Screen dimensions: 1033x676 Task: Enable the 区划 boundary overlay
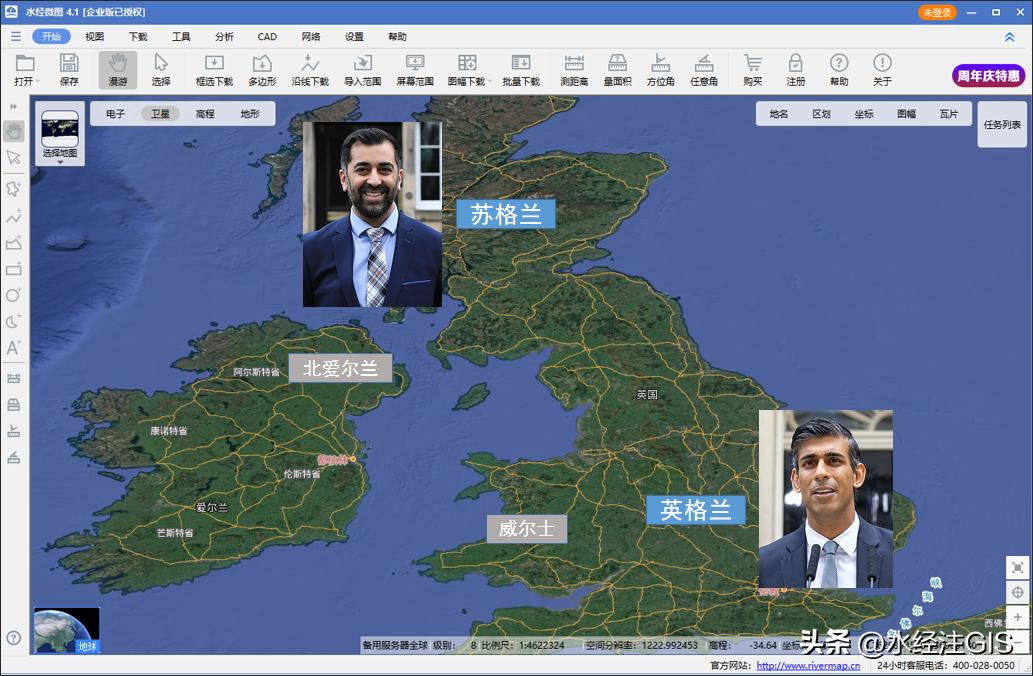tap(821, 114)
